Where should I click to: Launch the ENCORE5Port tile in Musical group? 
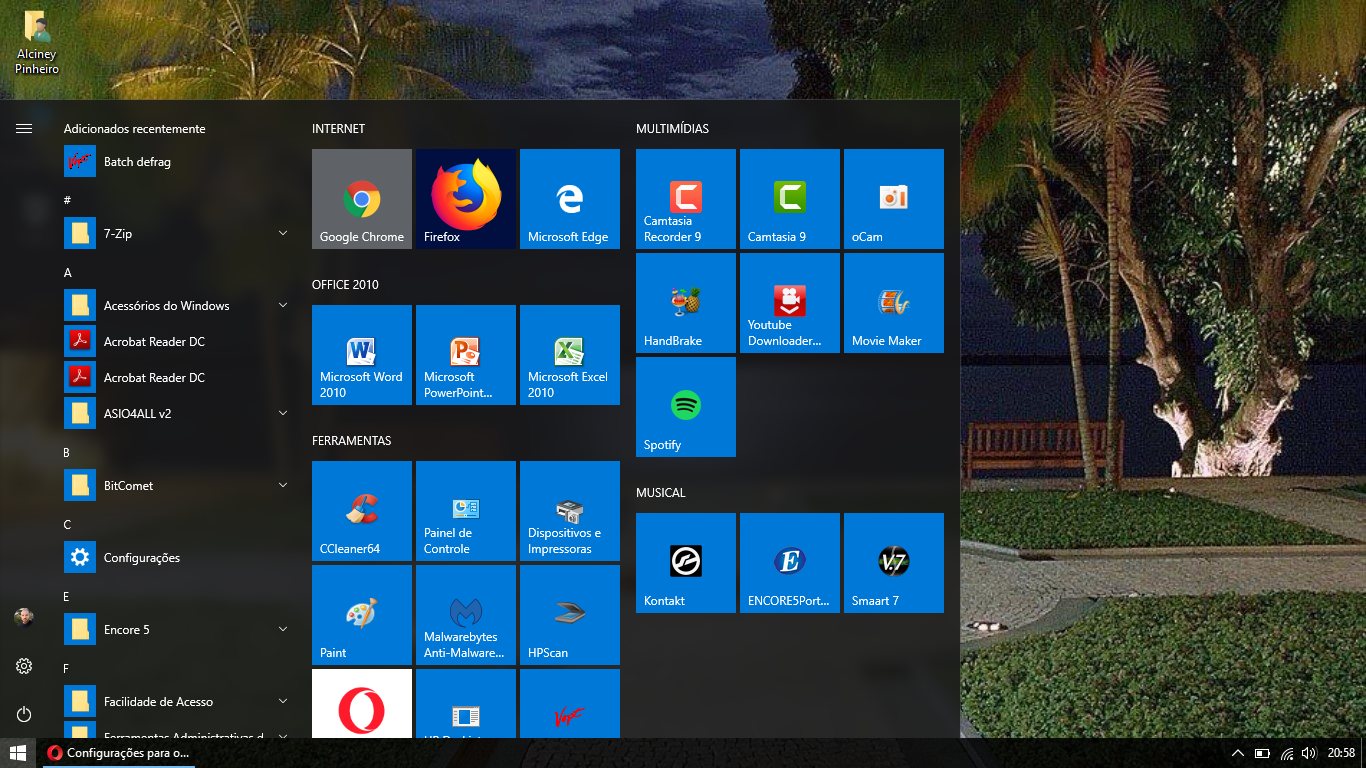coord(790,563)
